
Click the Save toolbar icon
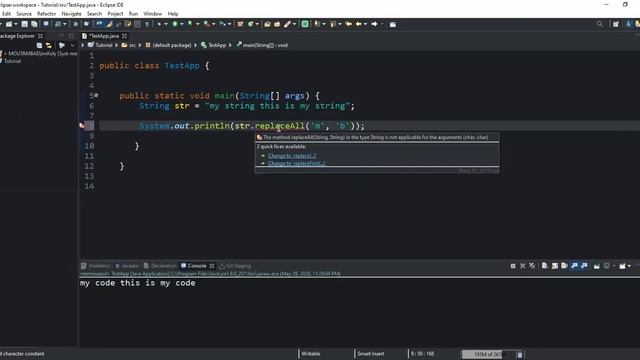24,24
